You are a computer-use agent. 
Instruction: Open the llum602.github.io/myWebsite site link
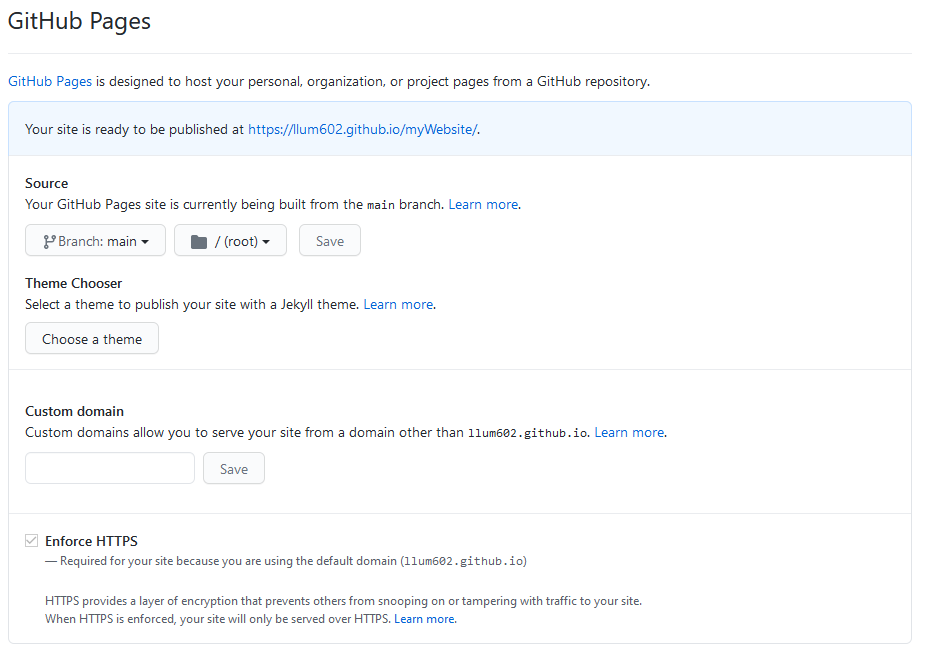[x=362, y=129]
